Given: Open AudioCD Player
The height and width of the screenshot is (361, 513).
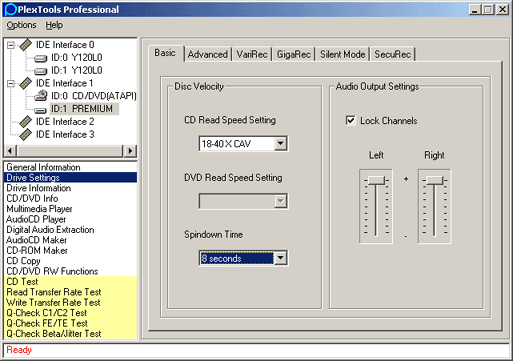Looking at the screenshot, I should (x=70, y=219).
